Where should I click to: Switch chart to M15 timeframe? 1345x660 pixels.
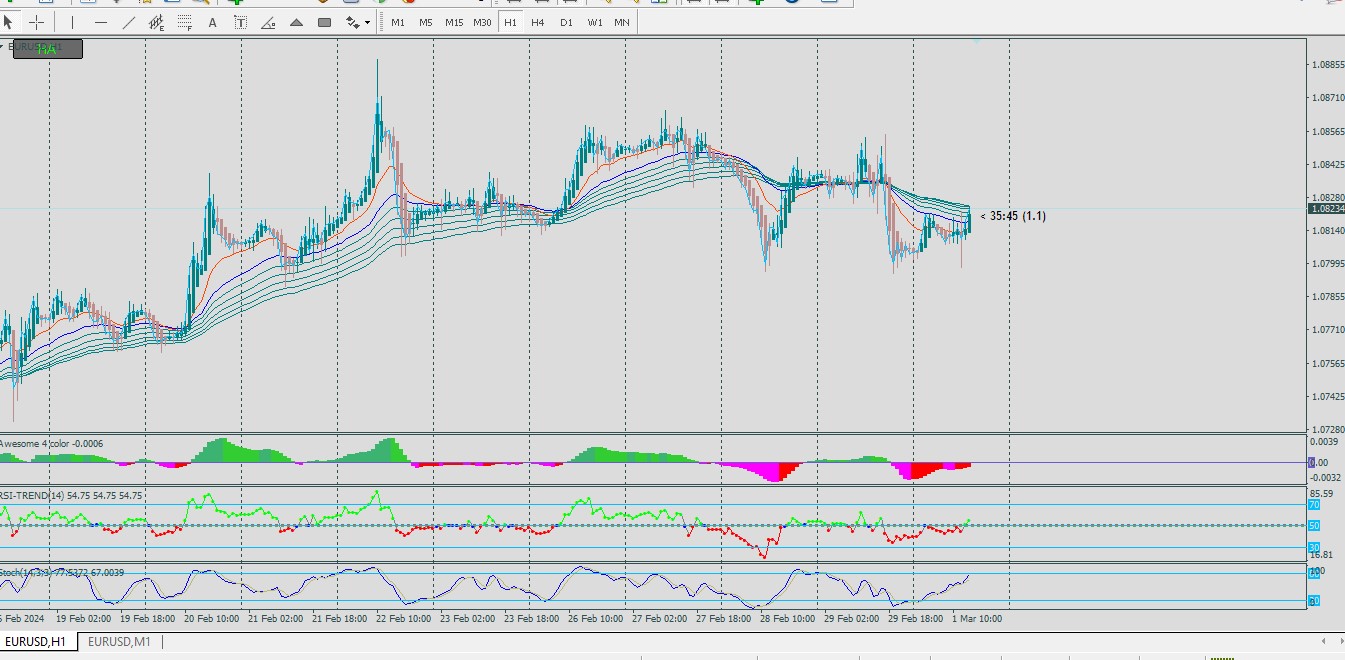pyautogui.click(x=454, y=22)
